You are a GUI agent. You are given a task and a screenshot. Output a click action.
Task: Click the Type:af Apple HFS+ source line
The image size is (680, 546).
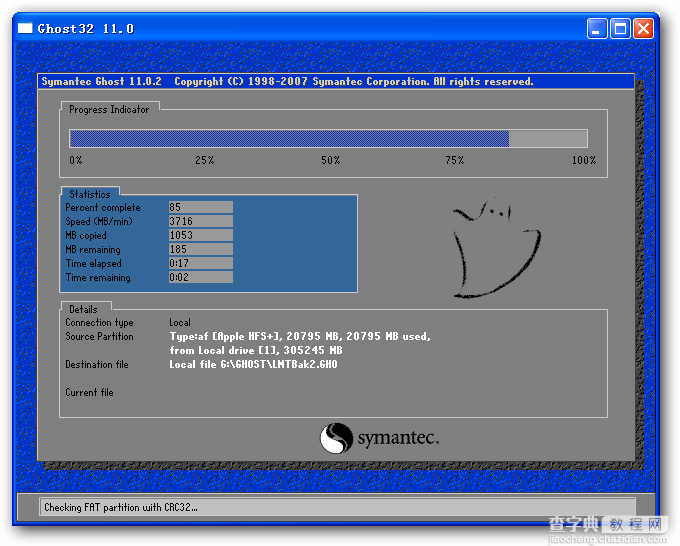coord(300,336)
